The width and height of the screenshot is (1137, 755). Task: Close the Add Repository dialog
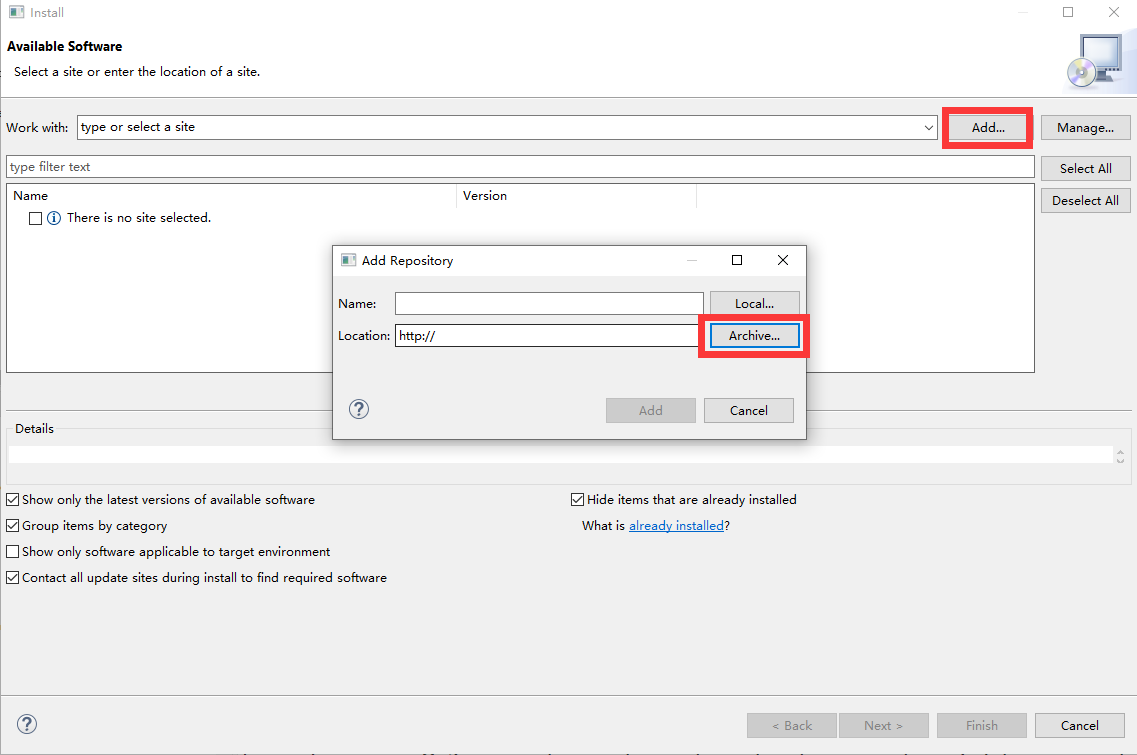[782, 260]
